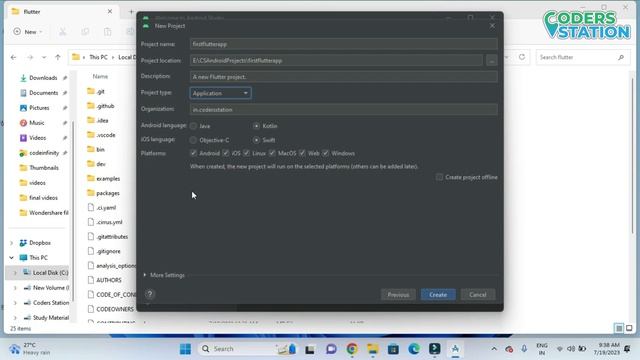Open Documents in quick access
This screenshot has width=640, height=360.
[43, 93]
